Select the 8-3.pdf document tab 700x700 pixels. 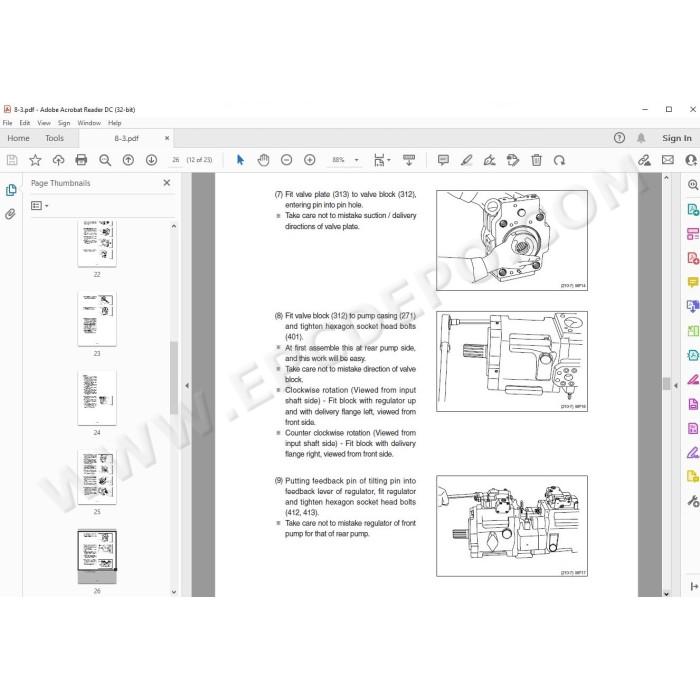tap(126, 138)
